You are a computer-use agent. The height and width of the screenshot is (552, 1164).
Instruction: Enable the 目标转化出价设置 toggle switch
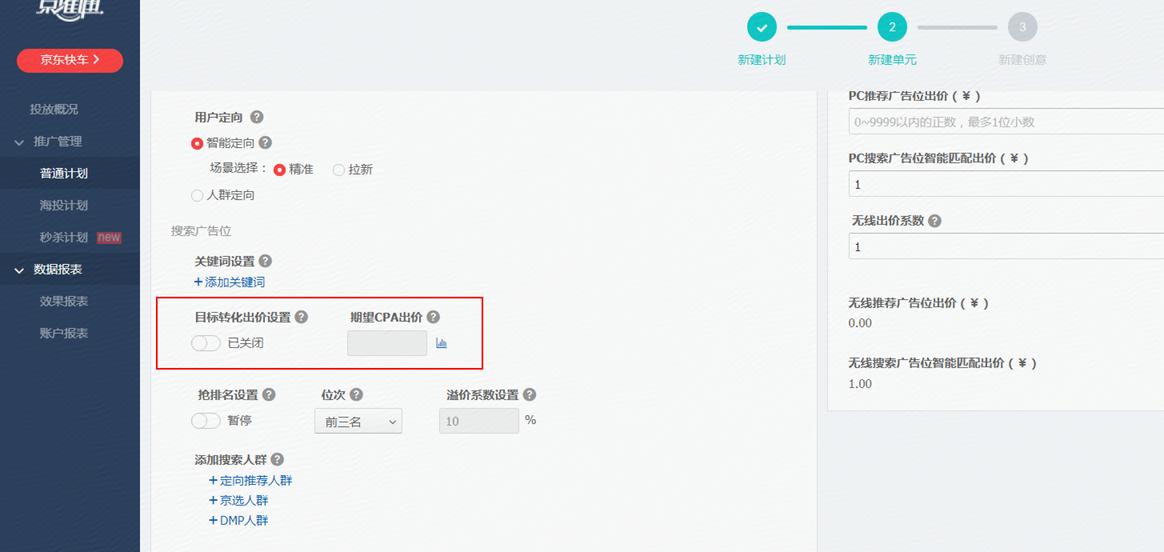(x=206, y=343)
